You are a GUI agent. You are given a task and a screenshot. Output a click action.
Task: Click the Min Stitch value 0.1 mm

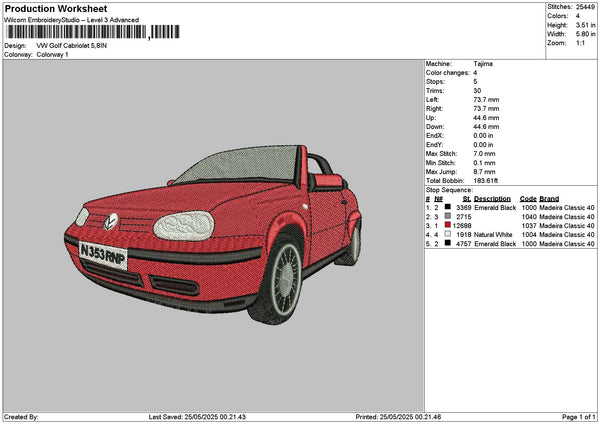click(x=484, y=163)
